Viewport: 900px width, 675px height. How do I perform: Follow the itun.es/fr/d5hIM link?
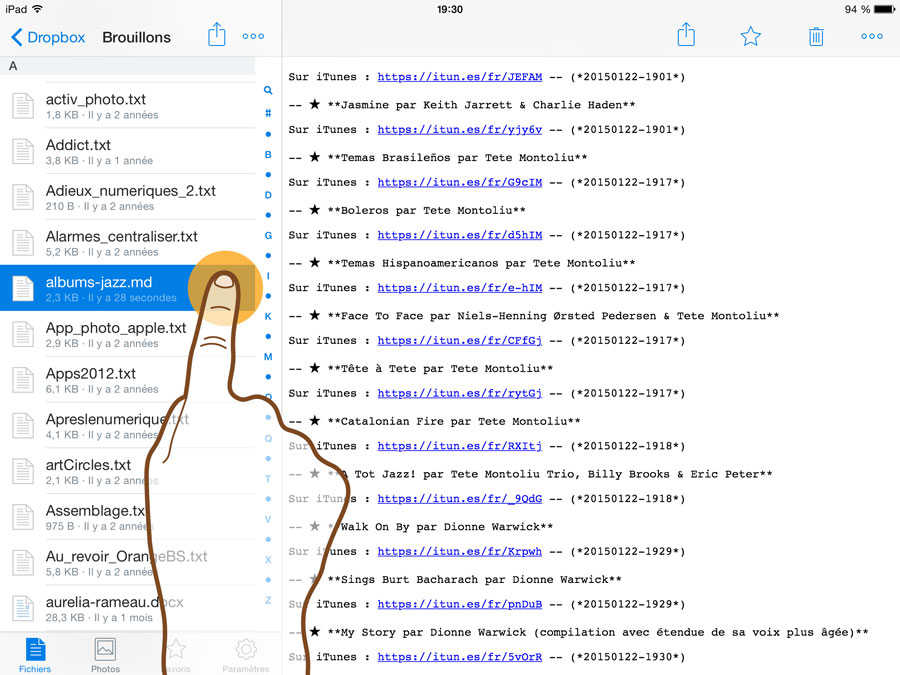pyautogui.click(x=459, y=235)
